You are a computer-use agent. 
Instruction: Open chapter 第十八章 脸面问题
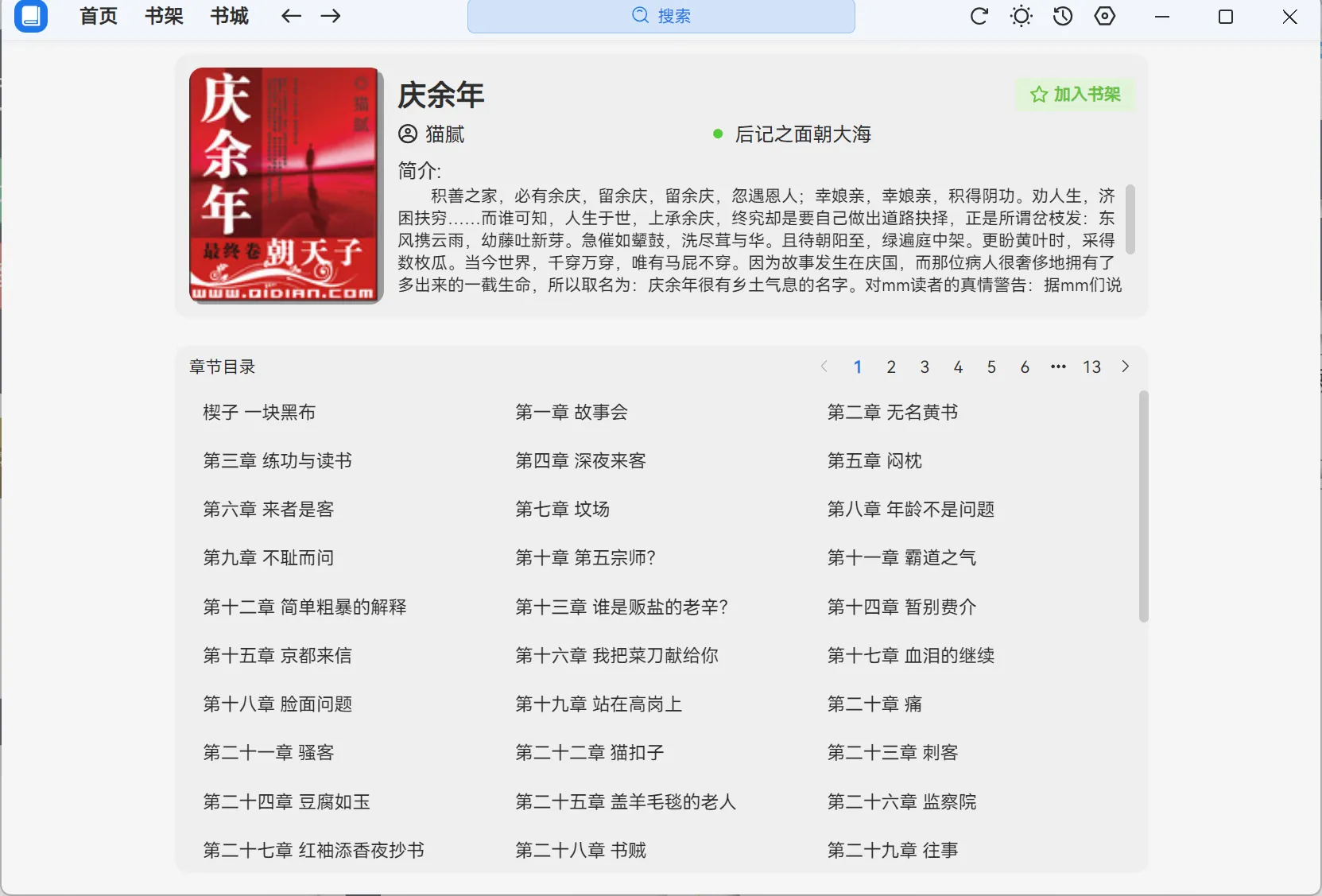pos(277,704)
